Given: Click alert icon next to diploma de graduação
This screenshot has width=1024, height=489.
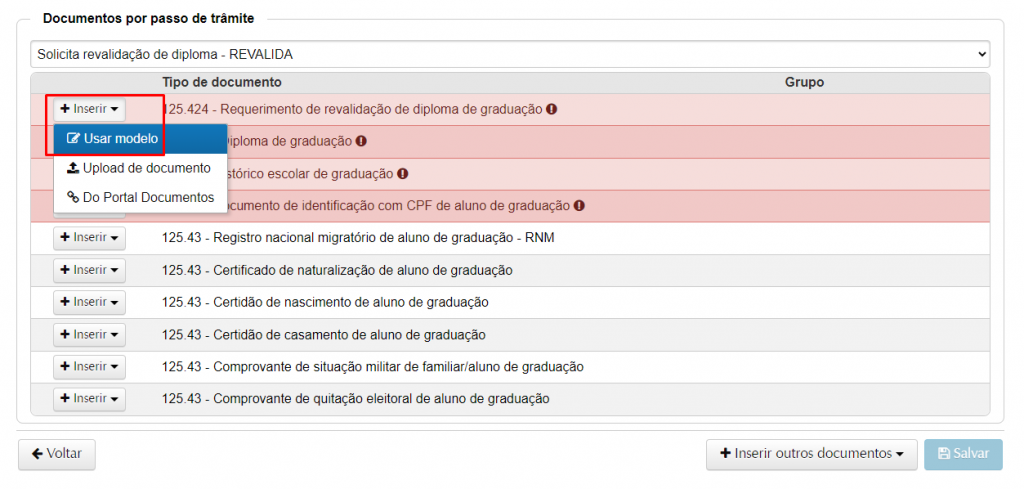Looking at the screenshot, I should (x=362, y=141).
